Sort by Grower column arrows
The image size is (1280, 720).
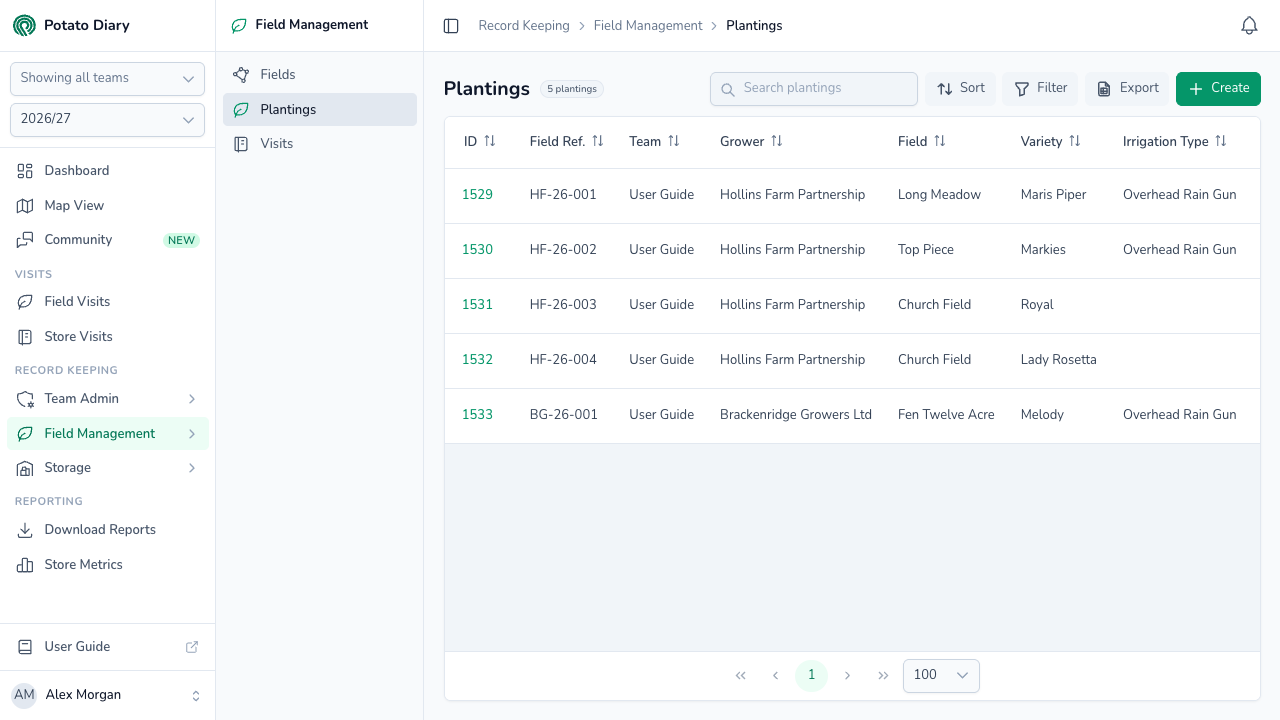[x=777, y=141]
